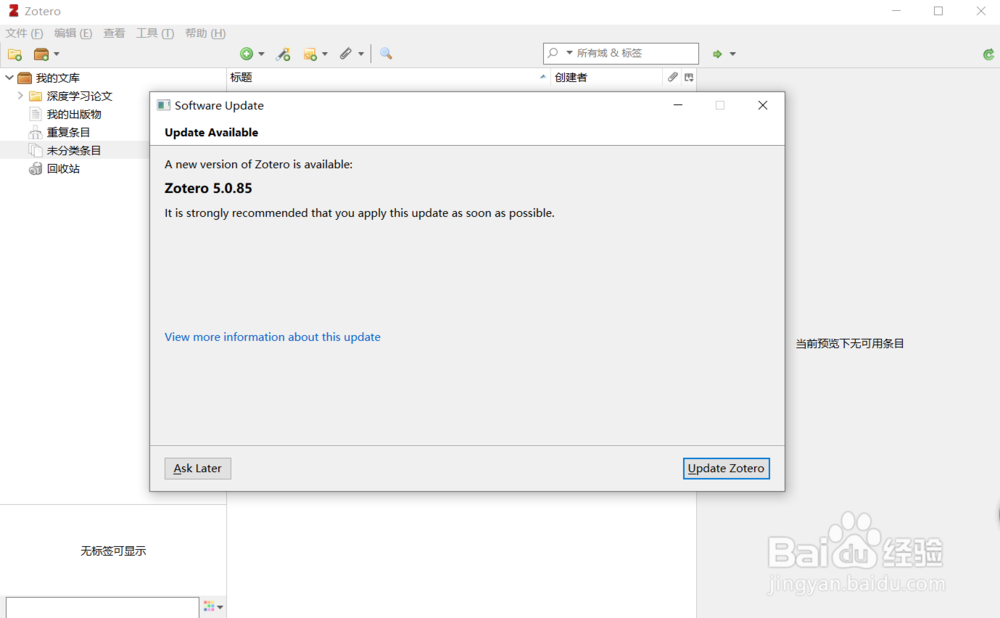Select 我的出版物 in the tree
Screen dimensions: 1000x618
74,114
